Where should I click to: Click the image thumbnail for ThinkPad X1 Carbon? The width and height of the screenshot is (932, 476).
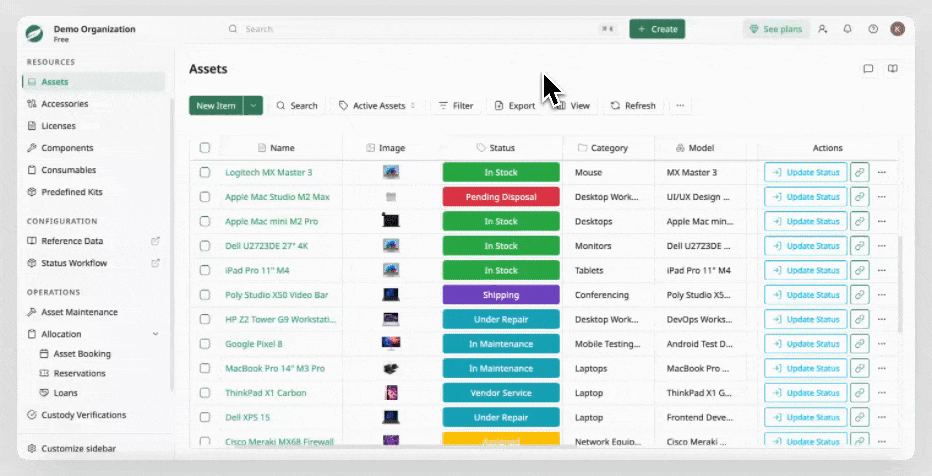point(391,393)
